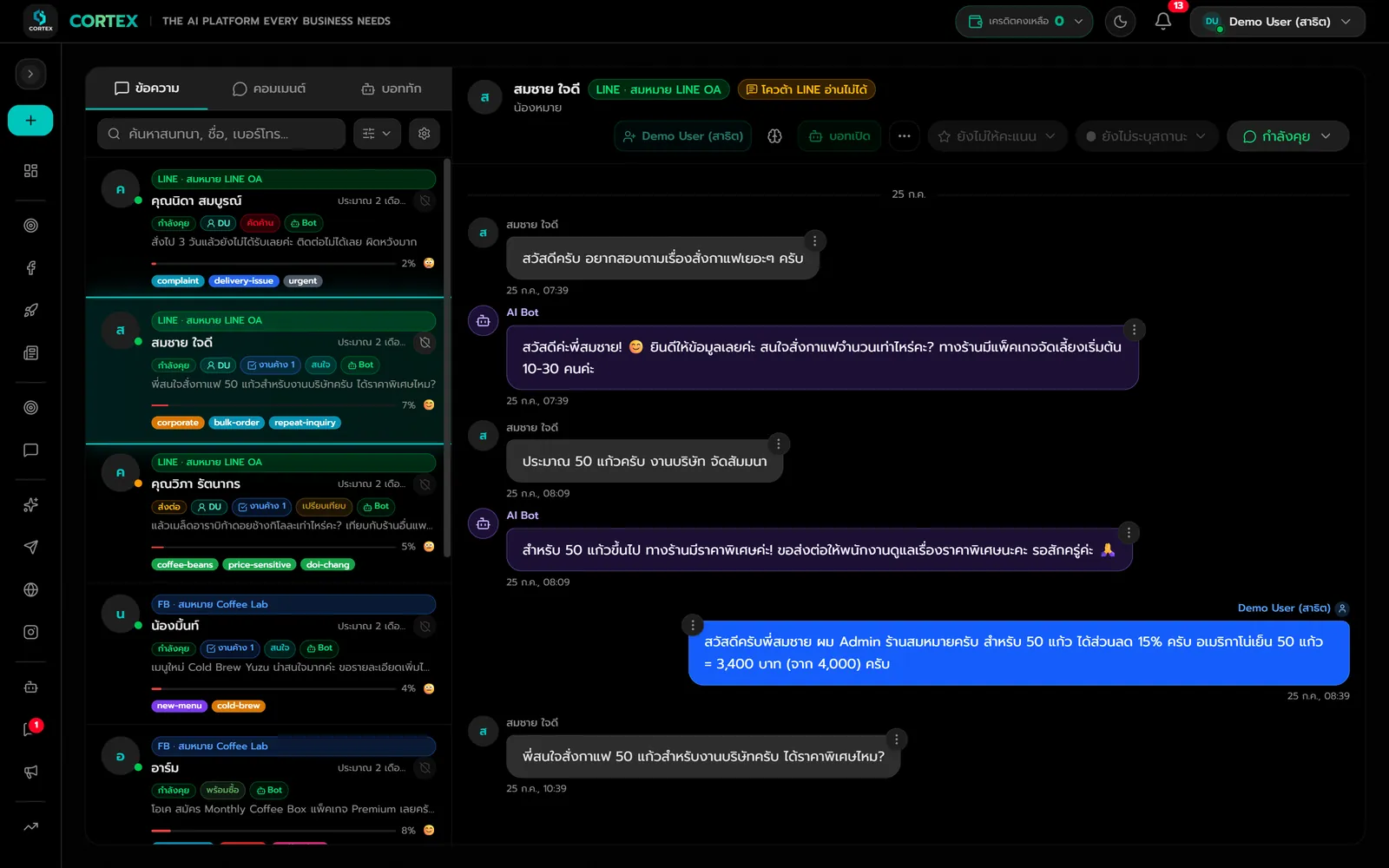Open the trending arrow icon in the sidebar

pos(30,827)
